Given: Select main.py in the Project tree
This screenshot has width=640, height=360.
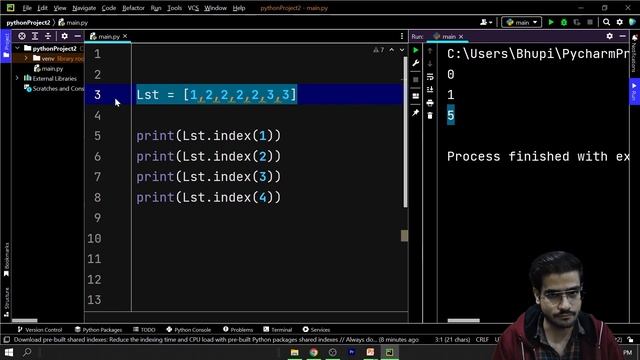Looking at the screenshot, I should pyautogui.click(x=49, y=69).
